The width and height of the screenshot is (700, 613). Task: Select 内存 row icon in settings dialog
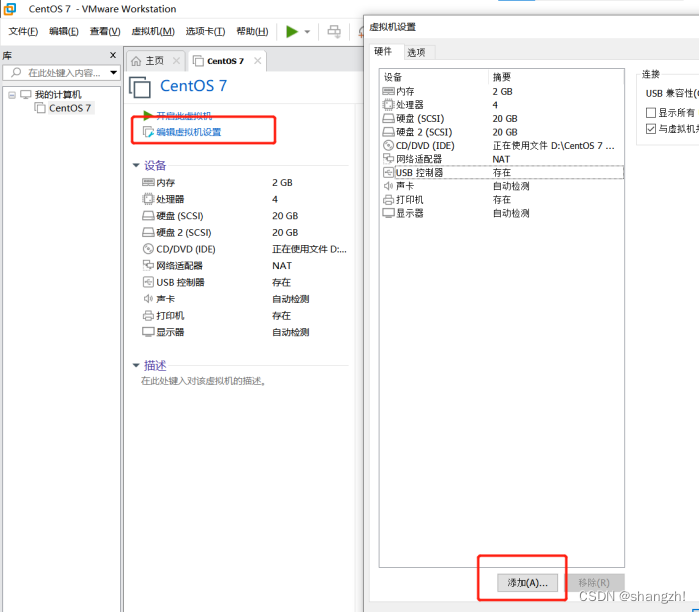tap(388, 91)
